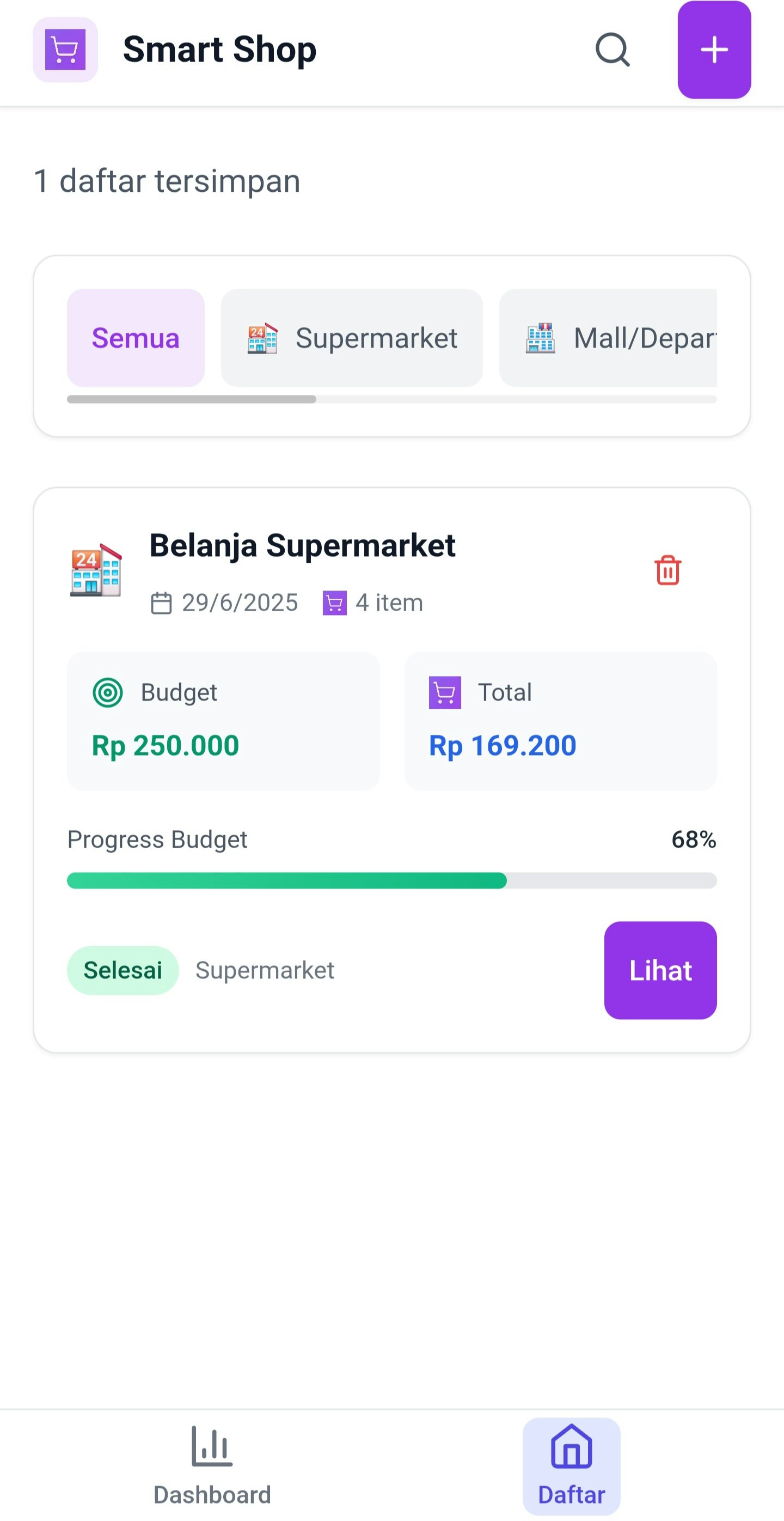Click the Budget target icon

[108, 692]
